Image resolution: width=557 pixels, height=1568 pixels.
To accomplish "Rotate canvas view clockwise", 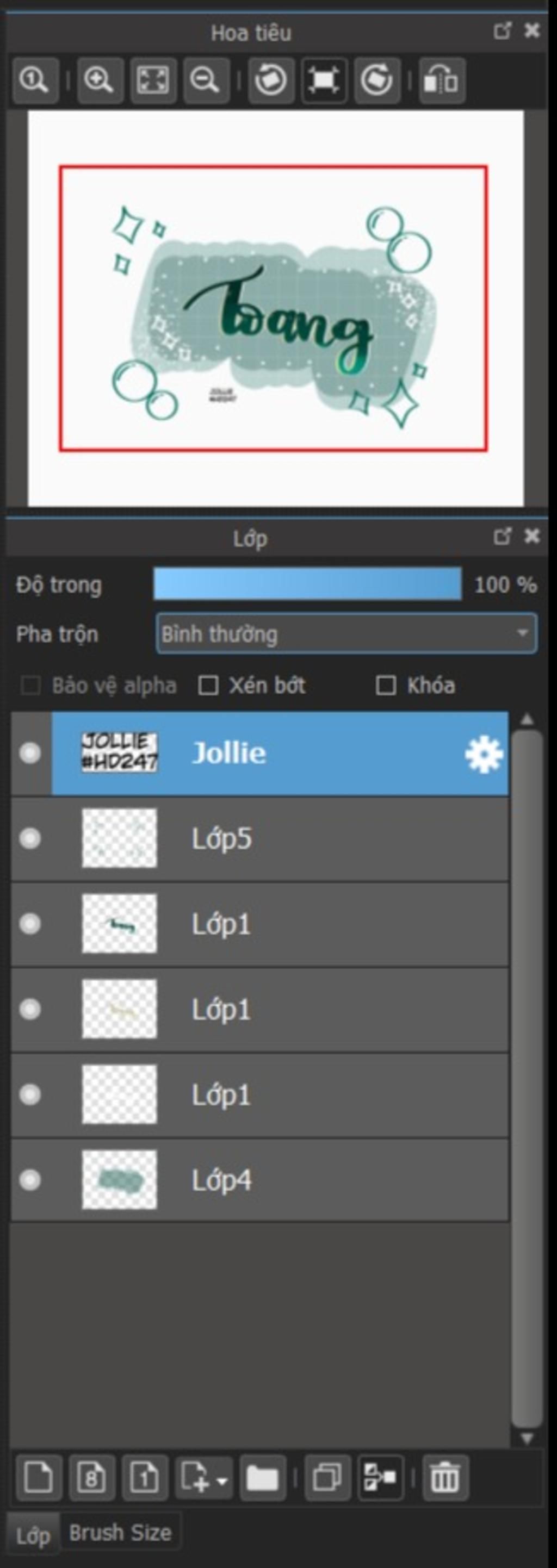I will tap(377, 80).
